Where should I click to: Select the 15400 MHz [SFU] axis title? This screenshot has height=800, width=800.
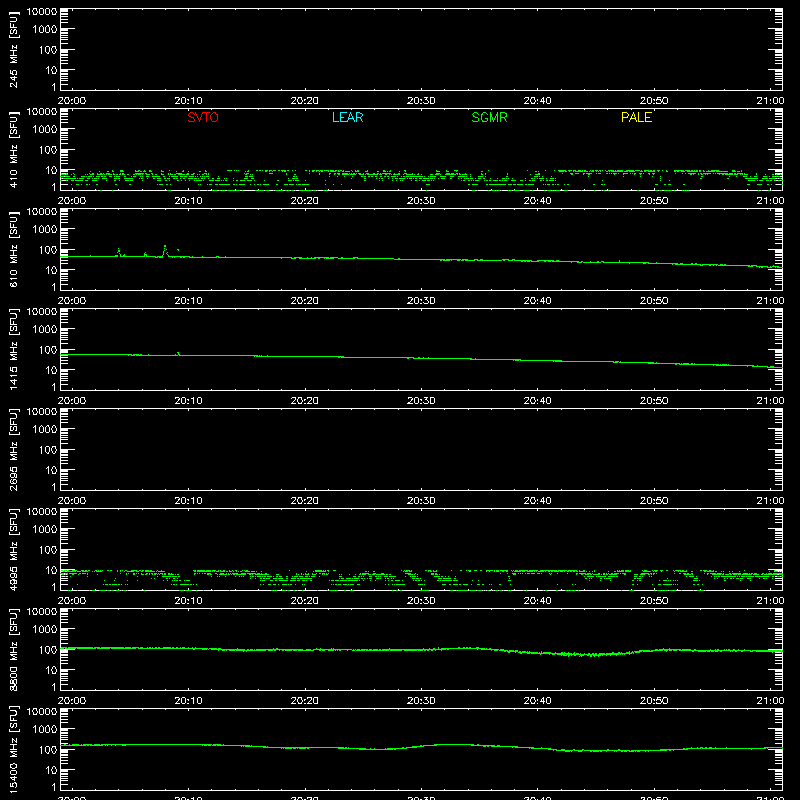pyautogui.click(x=13, y=749)
